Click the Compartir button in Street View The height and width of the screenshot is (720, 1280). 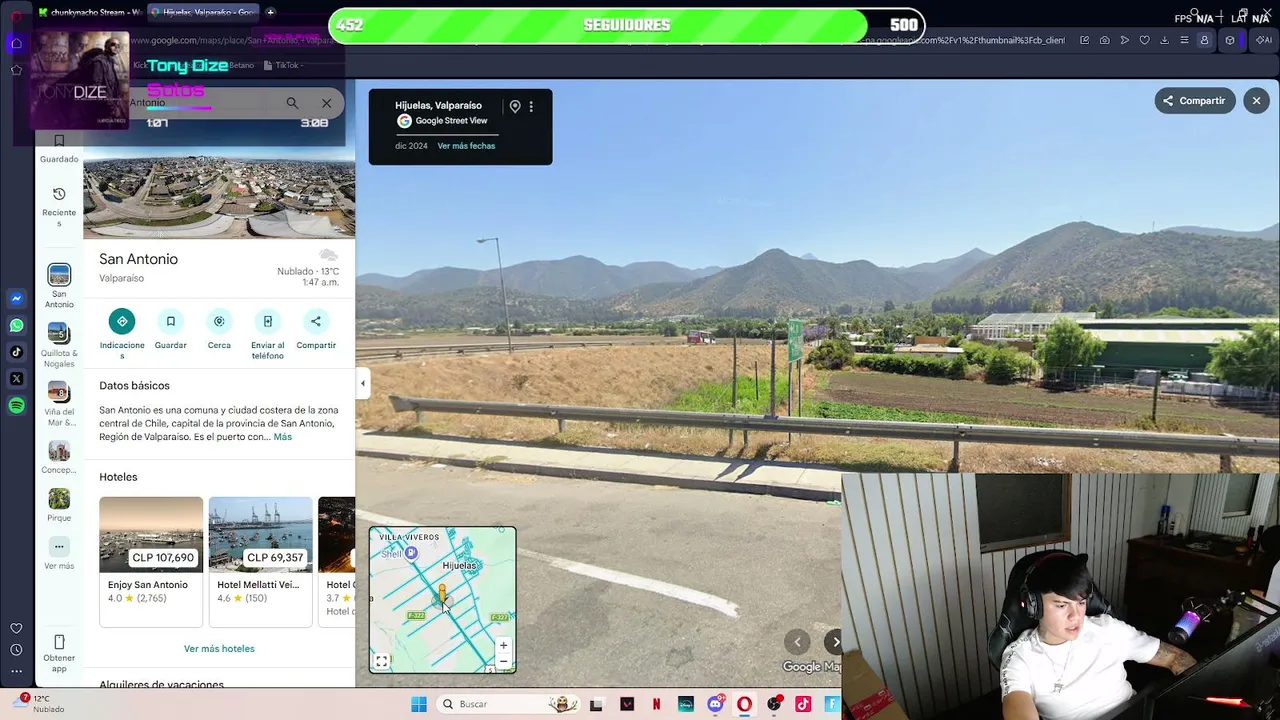click(x=1195, y=101)
